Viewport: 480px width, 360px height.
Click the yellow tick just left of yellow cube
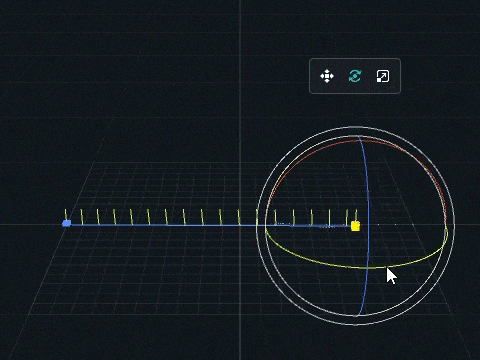point(347,217)
